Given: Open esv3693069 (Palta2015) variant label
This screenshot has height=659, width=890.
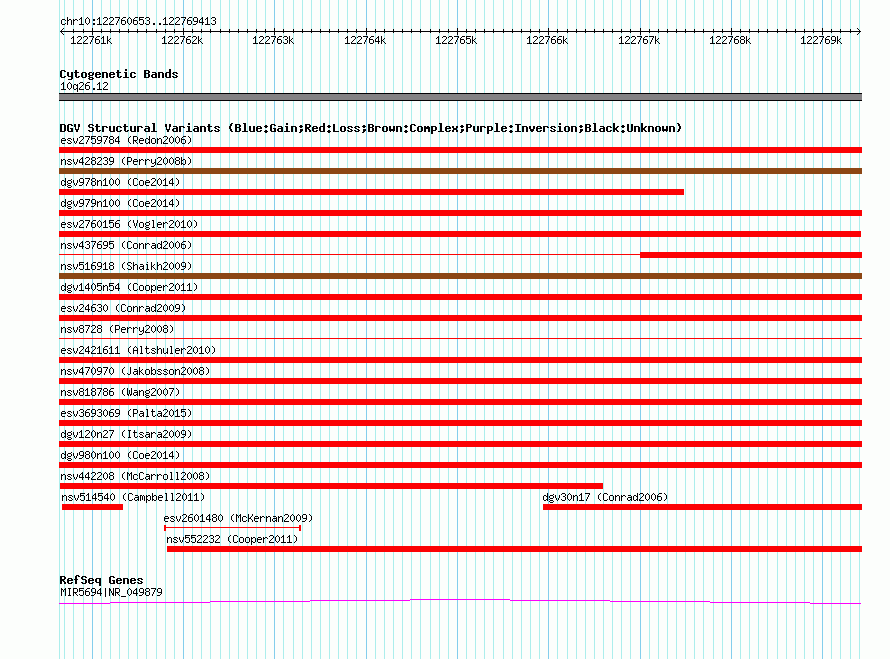Looking at the screenshot, I should point(126,413).
